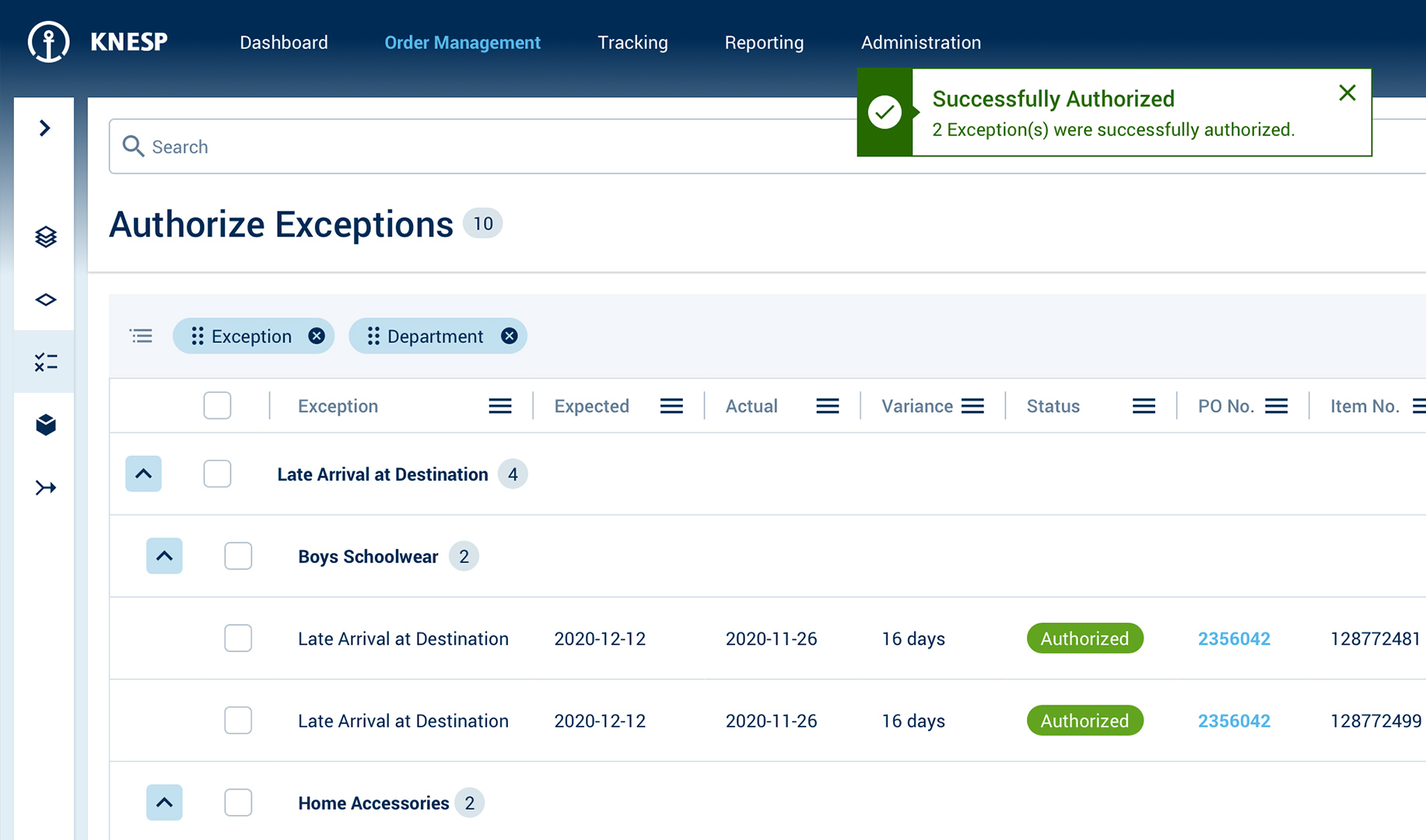
Task: Select the checkbox for item 128772481 row
Action: pos(238,639)
